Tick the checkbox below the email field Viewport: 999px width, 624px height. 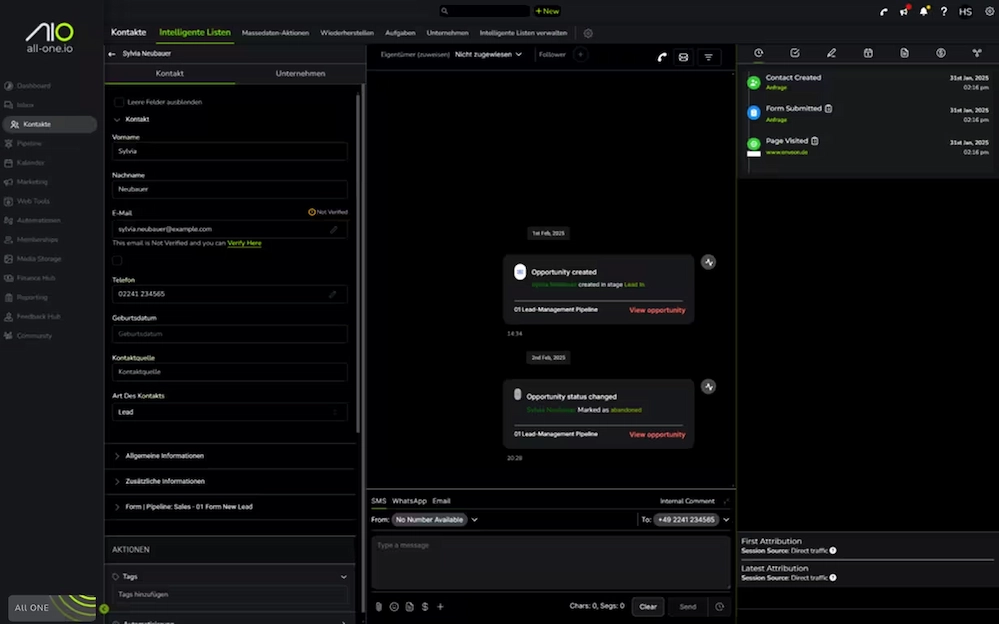tap(117, 260)
